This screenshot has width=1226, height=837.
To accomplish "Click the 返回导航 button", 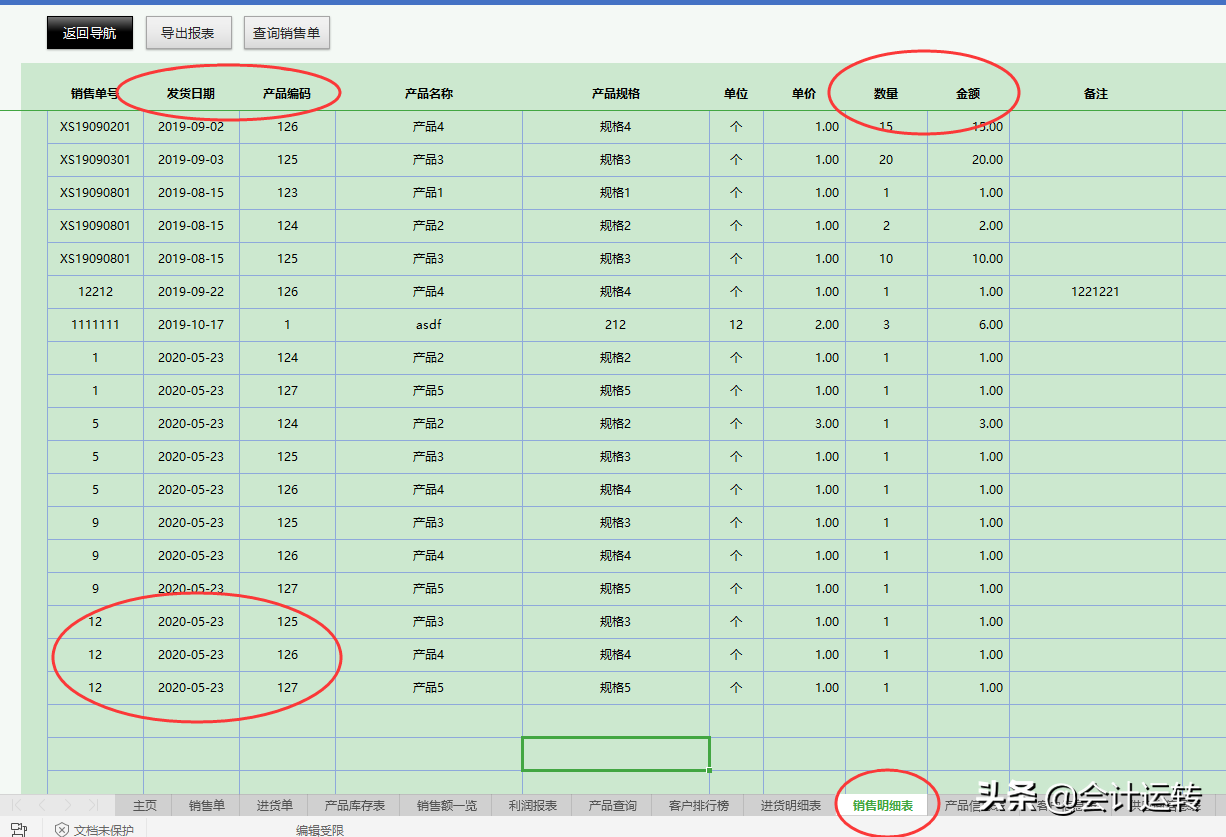I will point(89,33).
